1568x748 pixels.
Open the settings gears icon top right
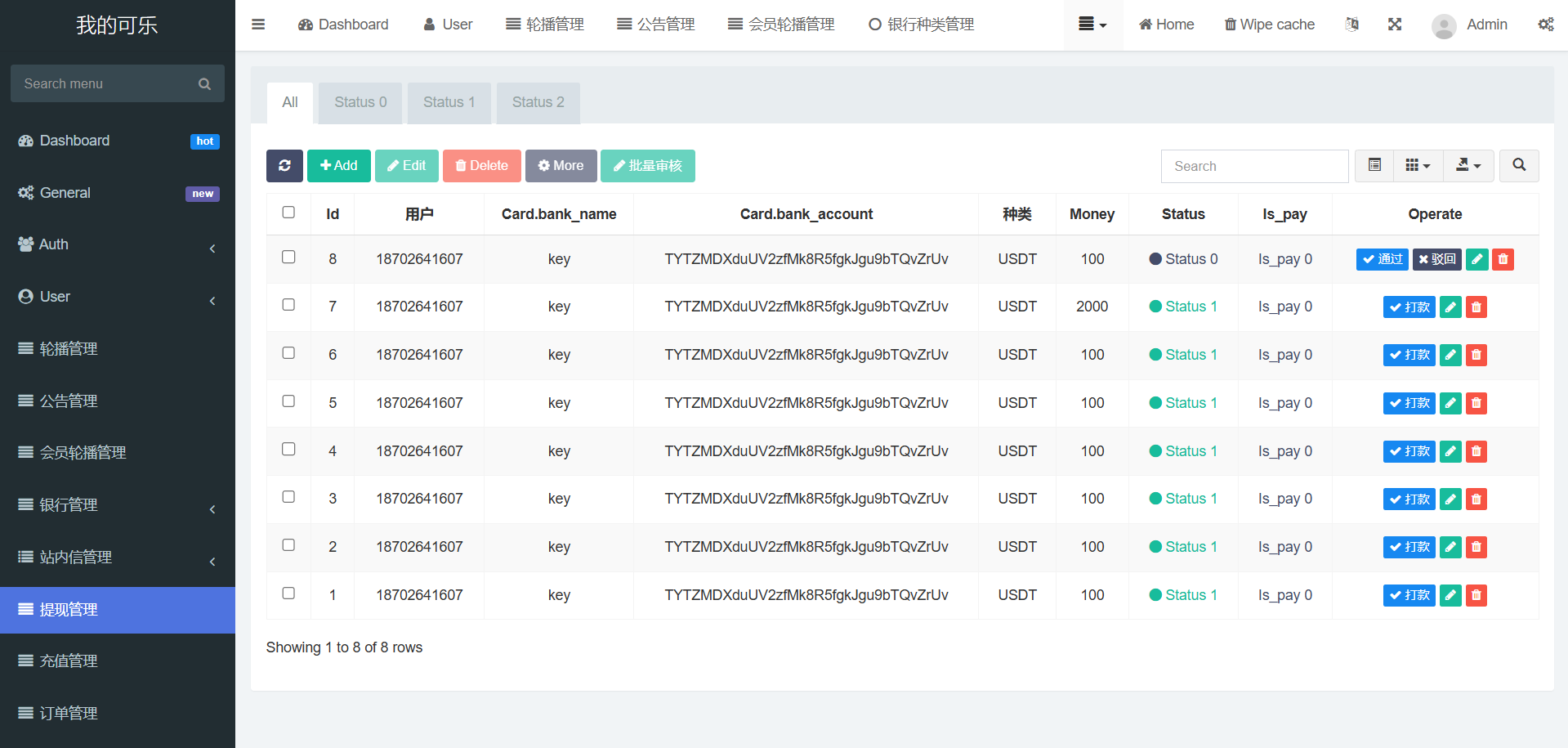[1545, 25]
